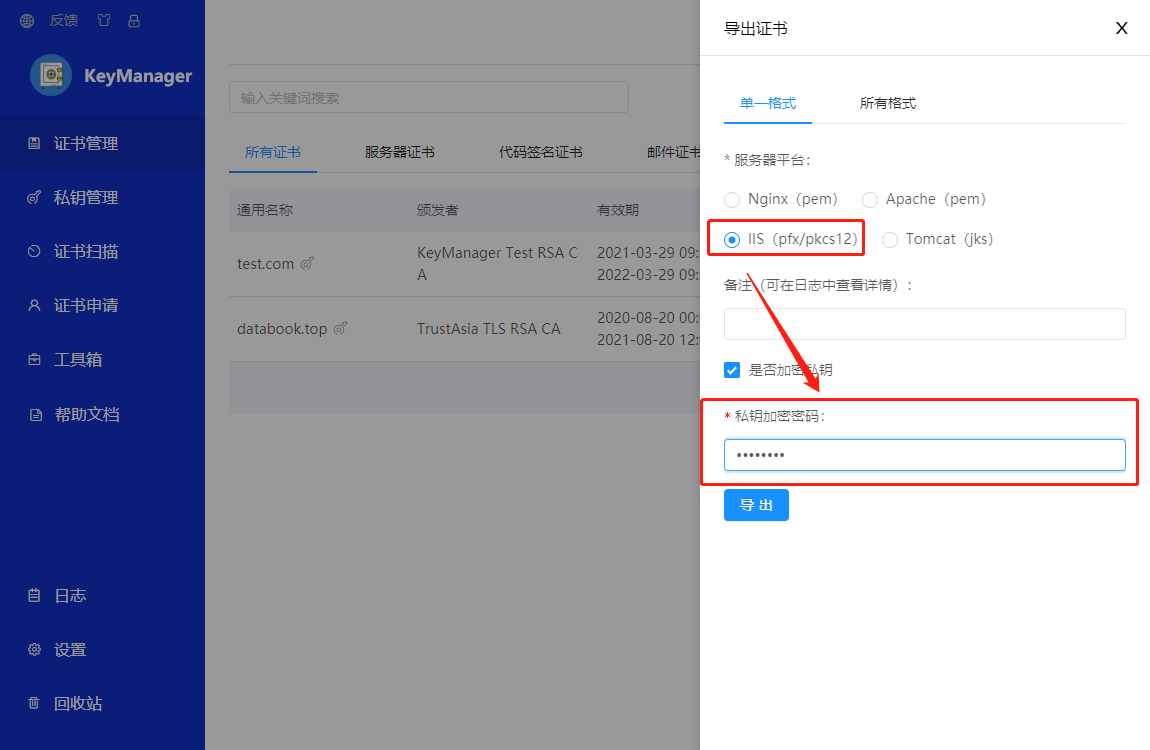Open 私钥管理 in the sidebar
This screenshot has width=1150, height=750.
pos(86,198)
